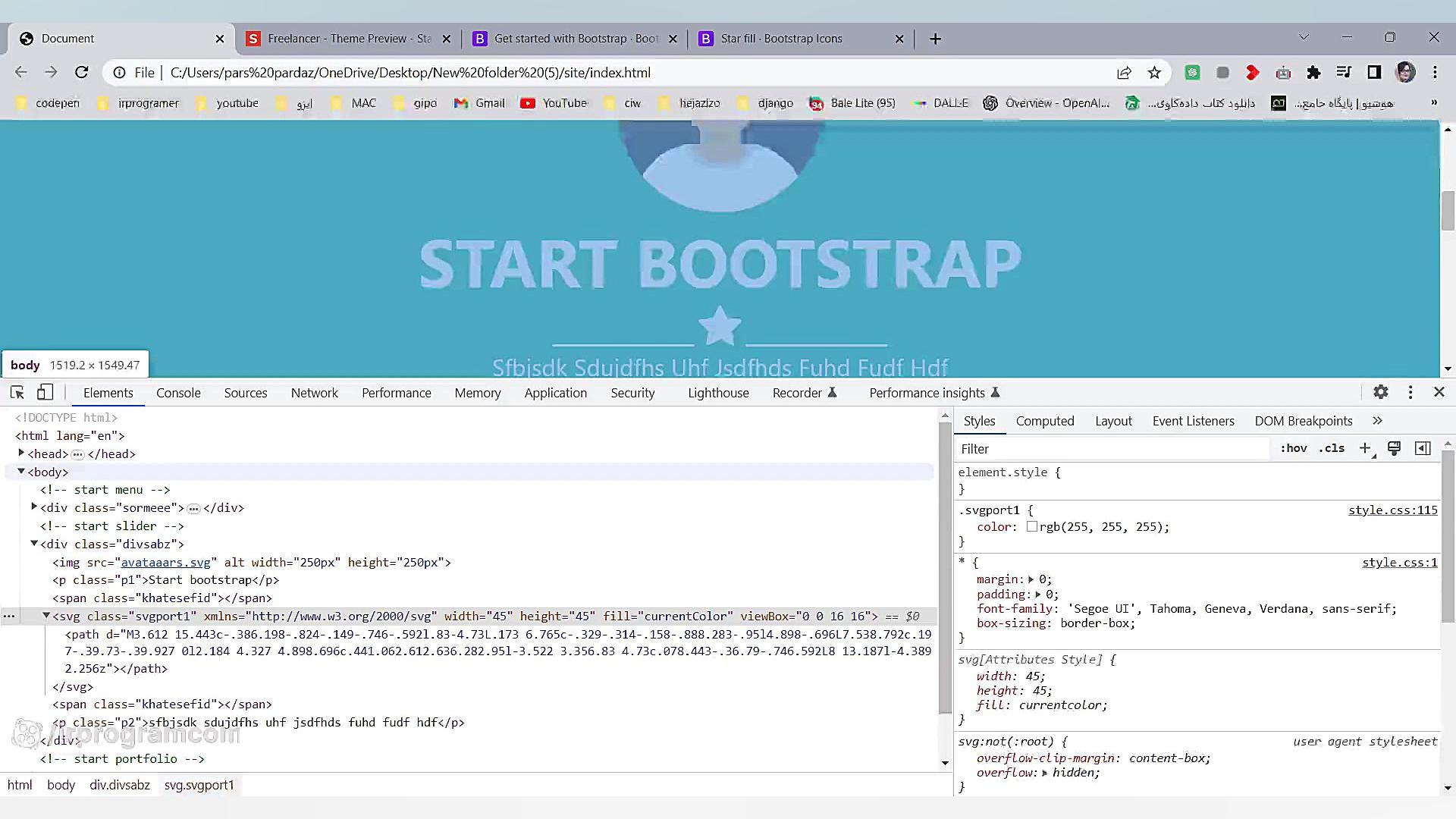1456x819 pixels.
Task: Expand padding shorthand triangle
Action: [x=1038, y=595]
